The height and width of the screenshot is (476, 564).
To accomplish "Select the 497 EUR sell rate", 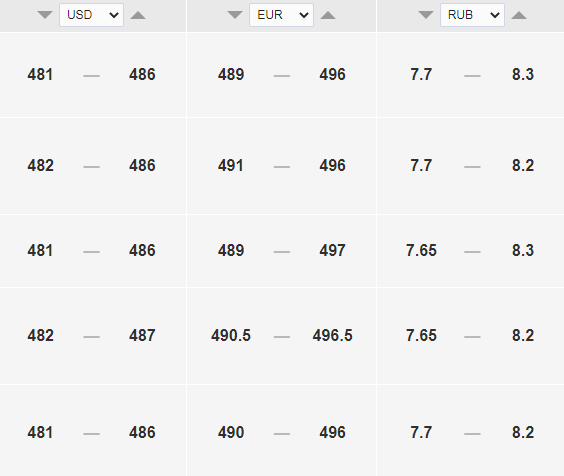I will point(332,250).
